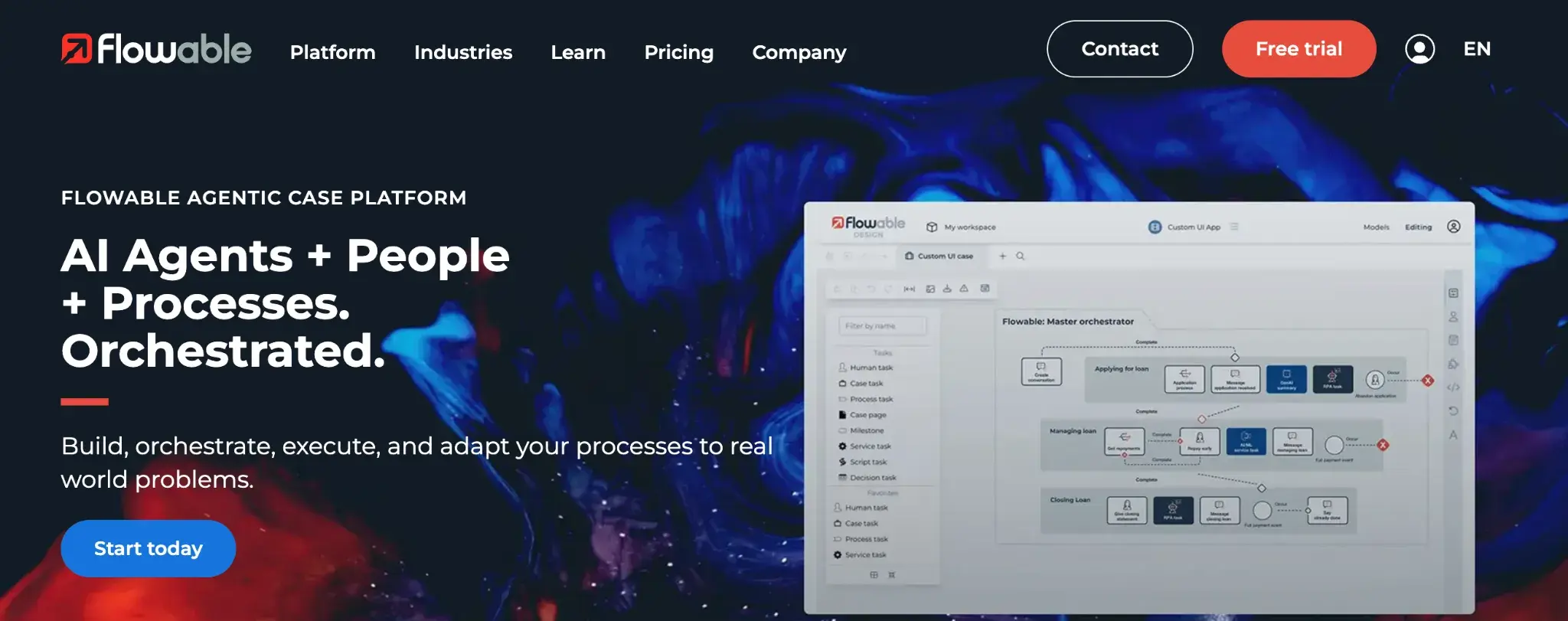The width and height of the screenshot is (1568, 621).
Task: Open the Learn menu
Action: pos(578,52)
